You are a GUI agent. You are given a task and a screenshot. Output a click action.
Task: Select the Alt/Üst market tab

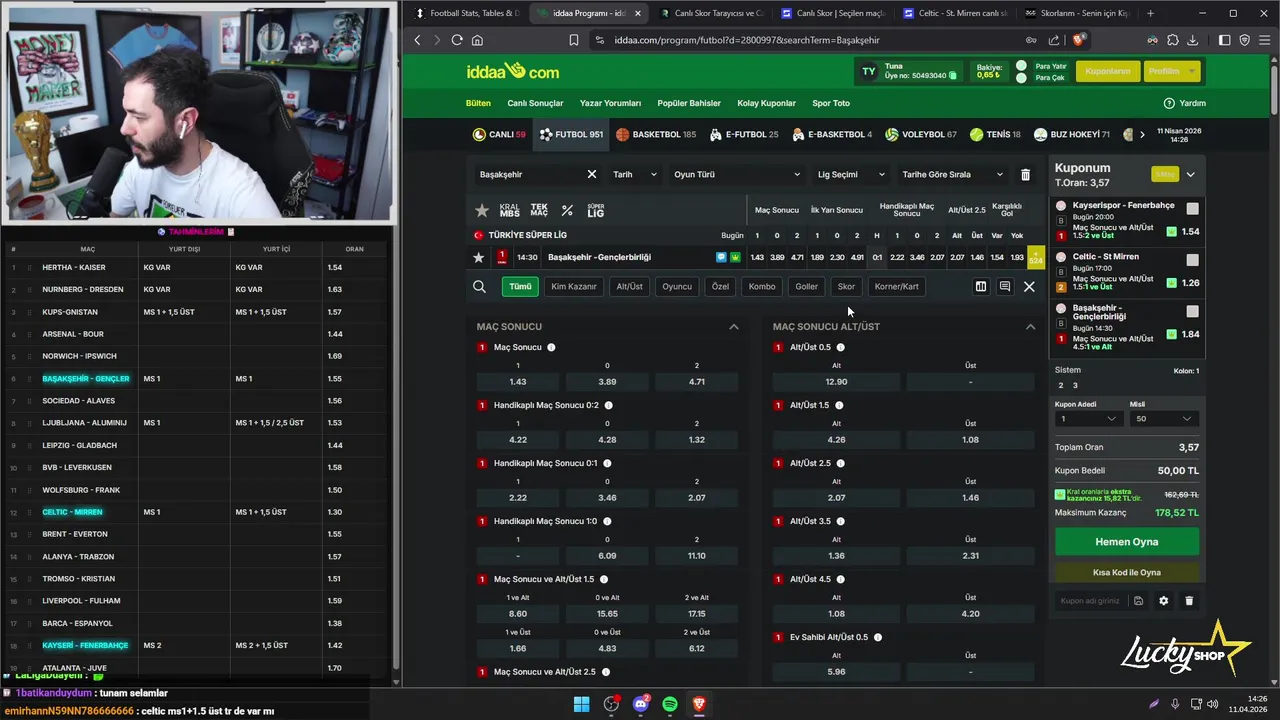coord(630,287)
